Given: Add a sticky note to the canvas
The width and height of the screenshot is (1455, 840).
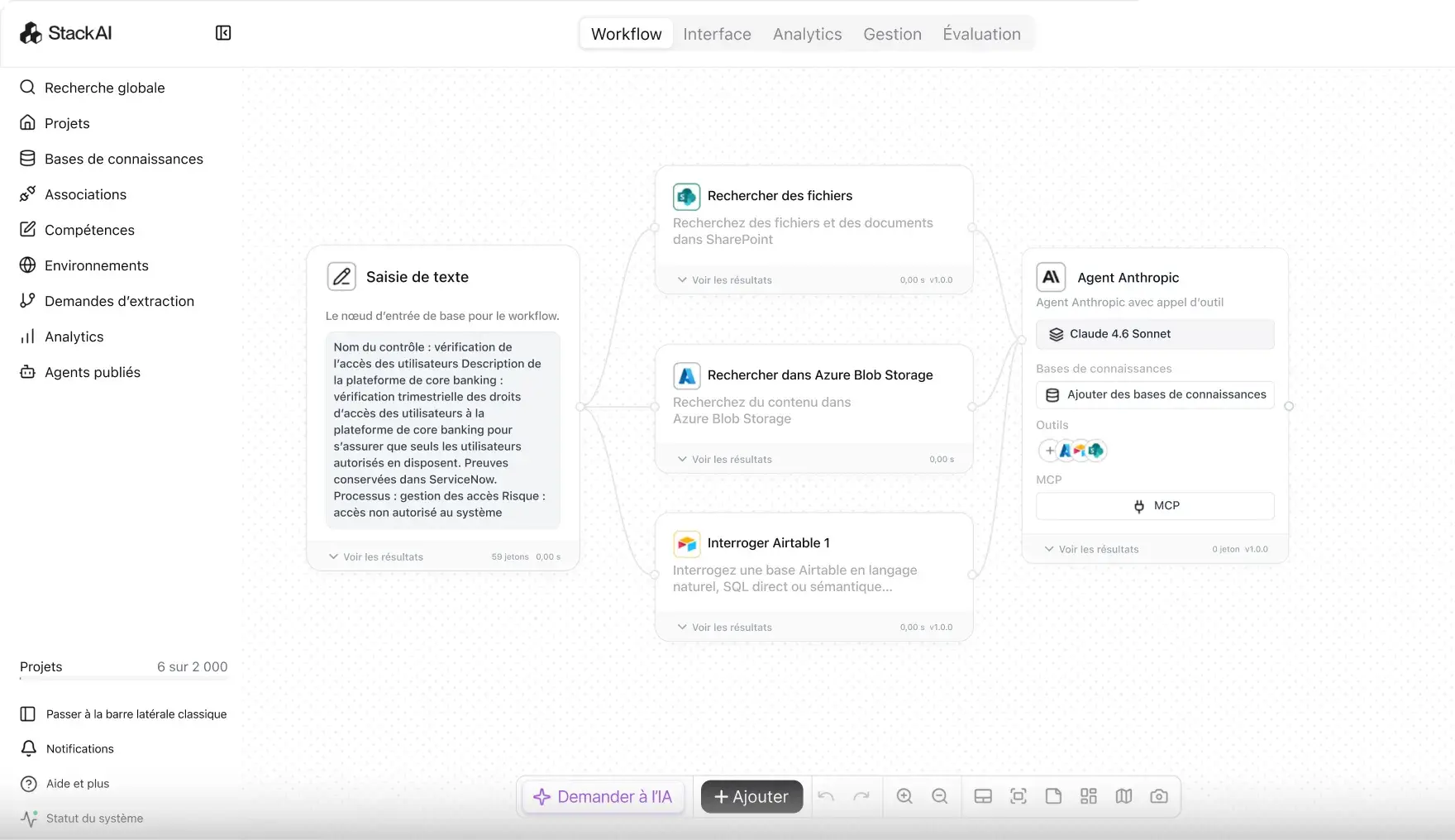Looking at the screenshot, I should (x=1053, y=796).
